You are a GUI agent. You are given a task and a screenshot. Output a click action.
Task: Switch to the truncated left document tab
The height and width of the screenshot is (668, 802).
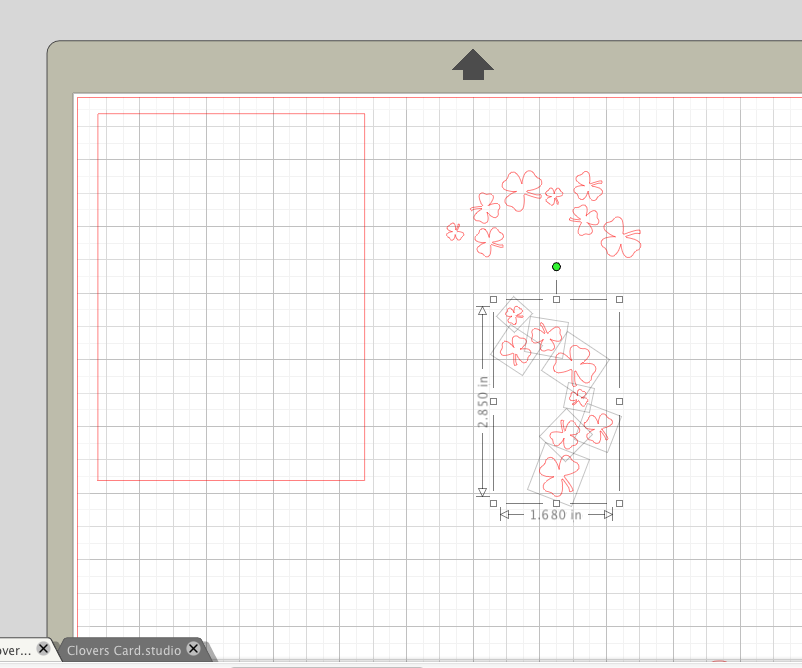[x=15, y=650]
